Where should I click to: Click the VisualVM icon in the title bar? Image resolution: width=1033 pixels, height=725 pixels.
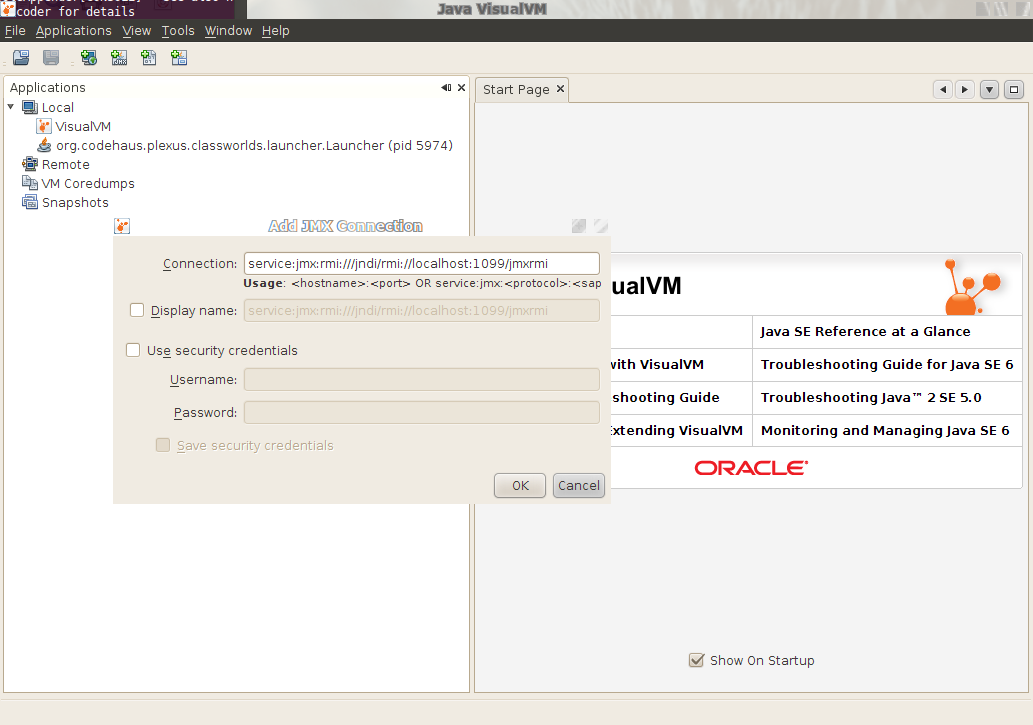(x=8, y=8)
